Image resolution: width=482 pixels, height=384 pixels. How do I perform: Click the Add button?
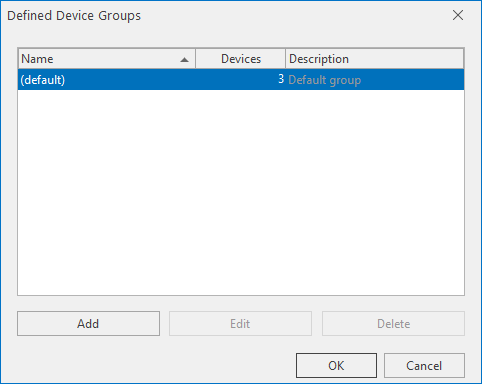88,324
